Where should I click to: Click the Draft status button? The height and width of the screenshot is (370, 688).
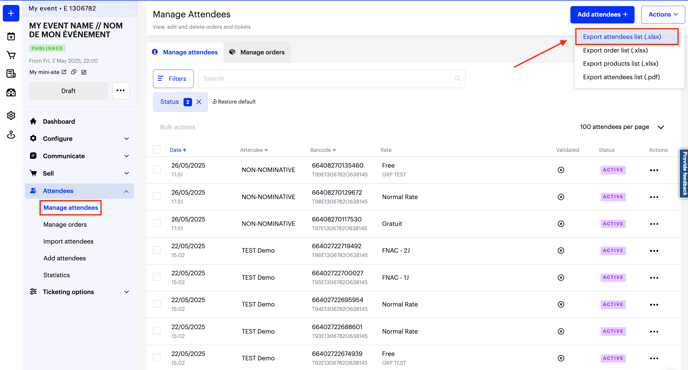coord(68,91)
